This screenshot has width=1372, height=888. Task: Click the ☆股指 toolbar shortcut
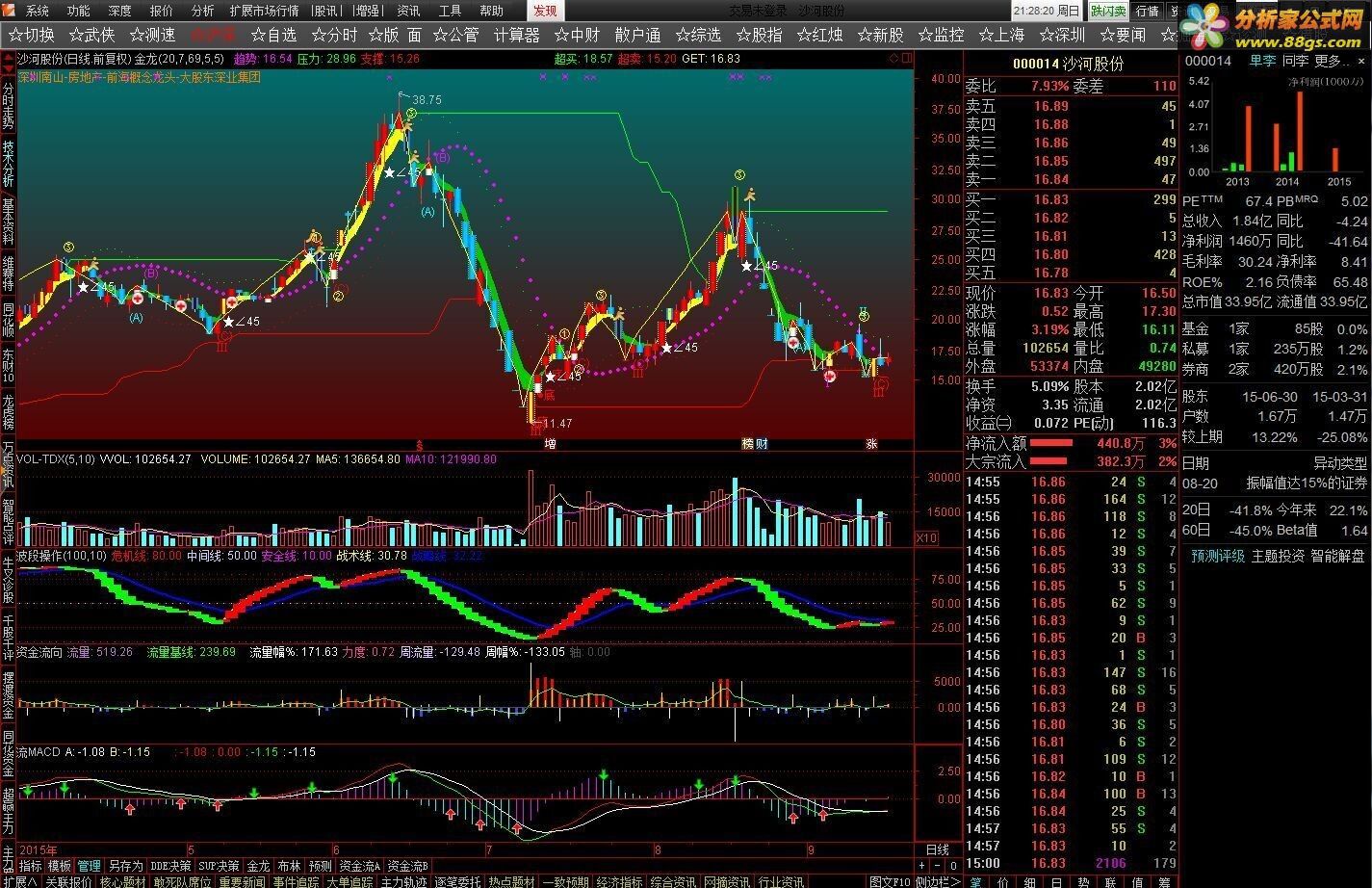[759, 35]
